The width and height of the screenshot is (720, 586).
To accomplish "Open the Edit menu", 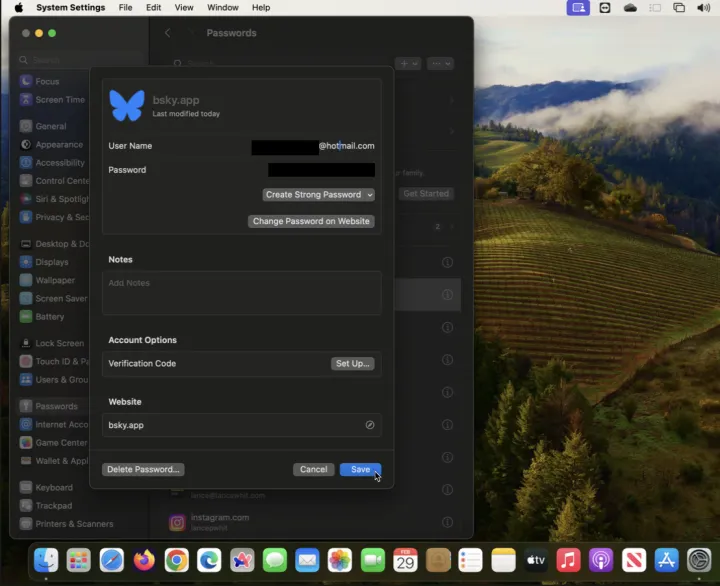I will [x=153, y=8].
